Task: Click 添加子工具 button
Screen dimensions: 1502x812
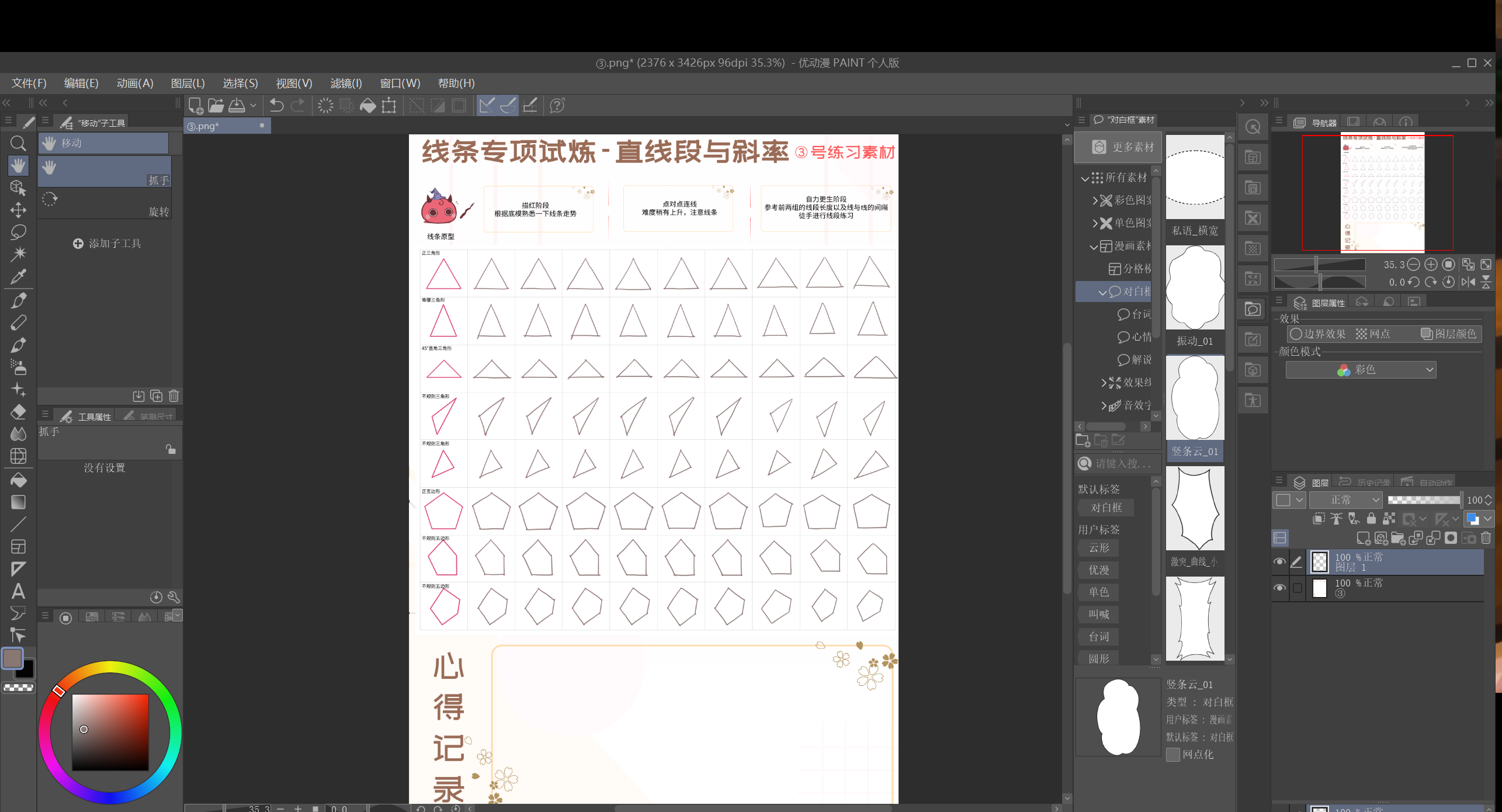Action: pos(107,244)
